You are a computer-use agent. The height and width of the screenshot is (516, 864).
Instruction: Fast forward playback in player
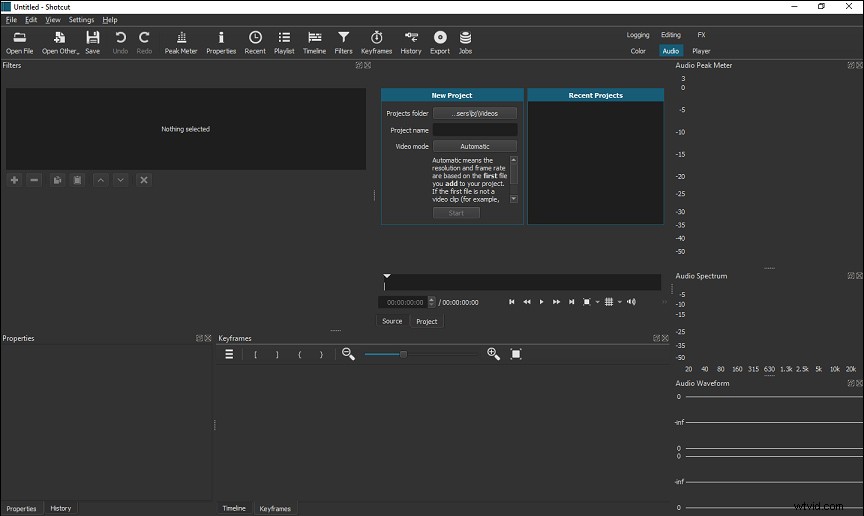[x=556, y=302]
